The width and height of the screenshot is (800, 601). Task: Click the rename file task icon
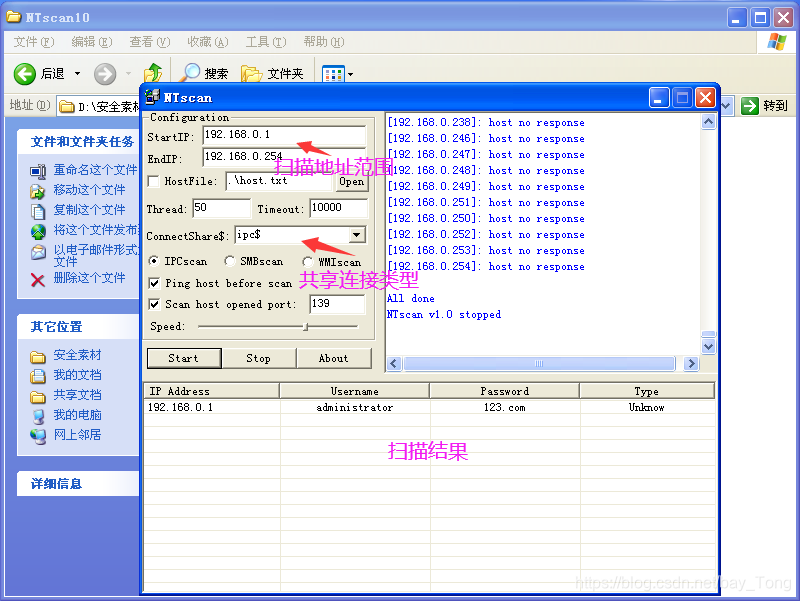(38, 171)
